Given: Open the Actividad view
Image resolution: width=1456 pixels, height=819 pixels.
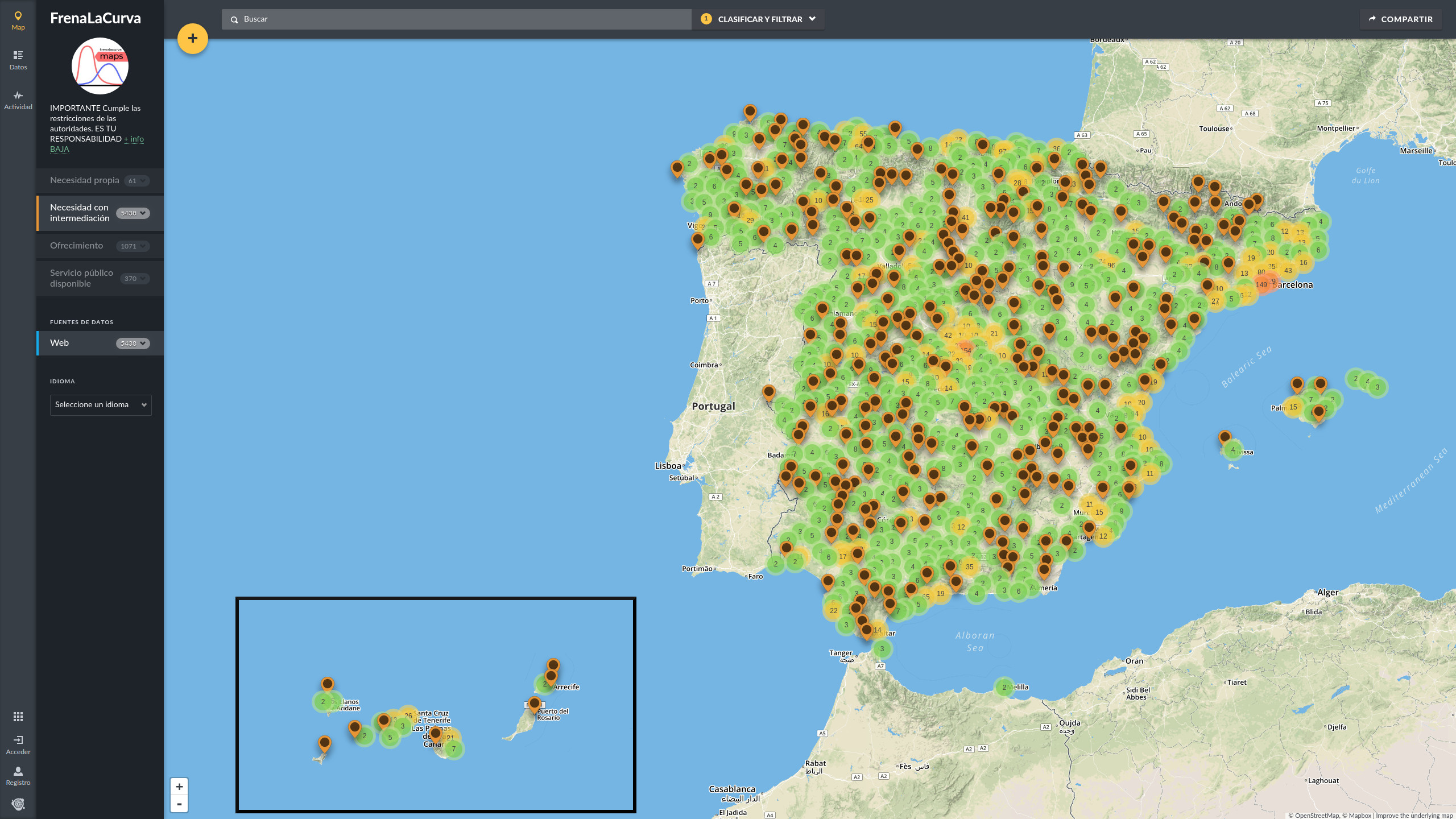Looking at the screenshot, I should point(18,100).
